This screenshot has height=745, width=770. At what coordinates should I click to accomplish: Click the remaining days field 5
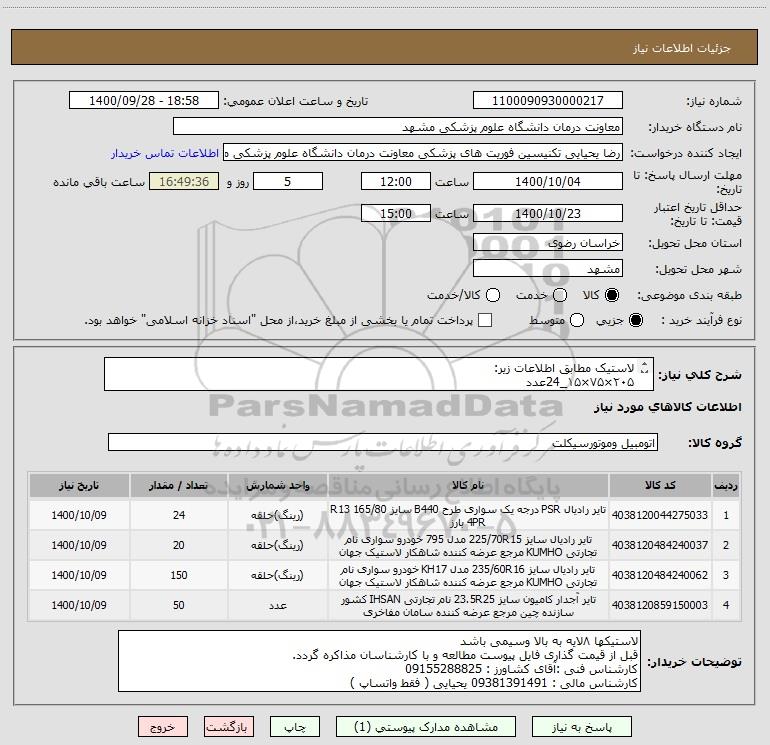coord(288,181)
